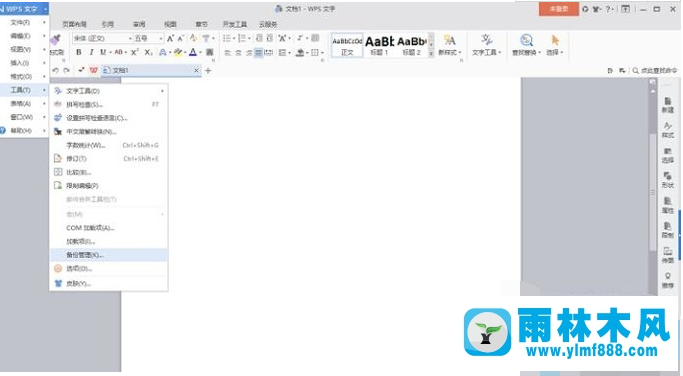Viewport: 683px width, 376px height.
Task: Select 字数统计(W) menu entry
Action: 108,145
